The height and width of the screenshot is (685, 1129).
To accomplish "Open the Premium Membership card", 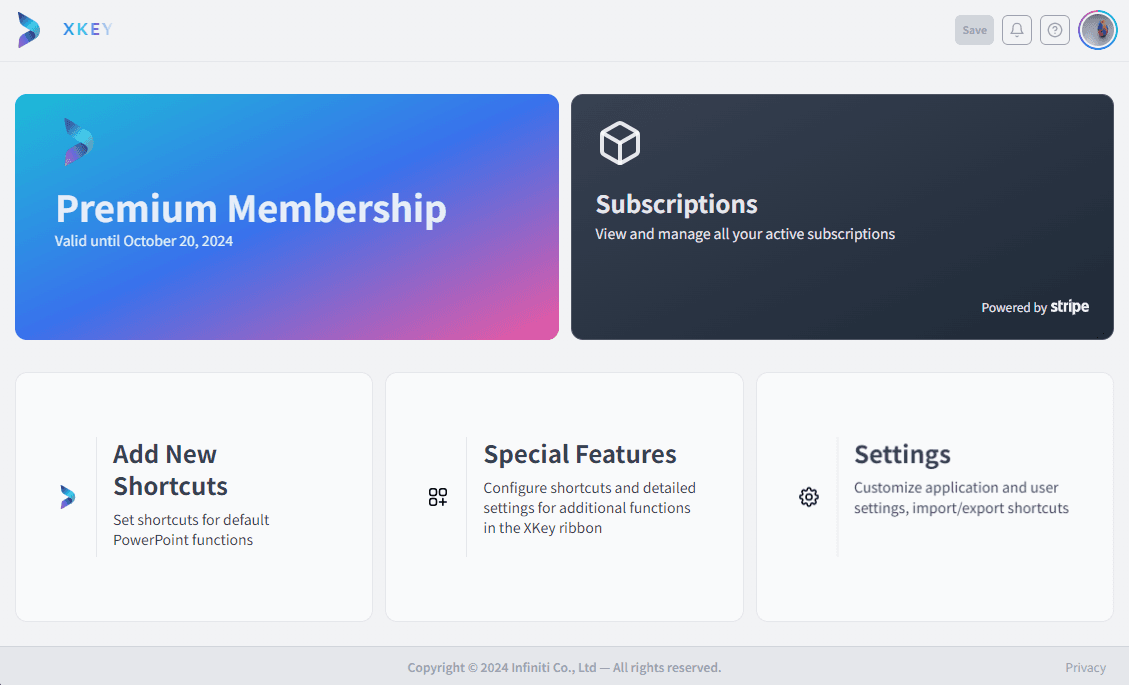I will pyautogui.click(x=287, y=217).
